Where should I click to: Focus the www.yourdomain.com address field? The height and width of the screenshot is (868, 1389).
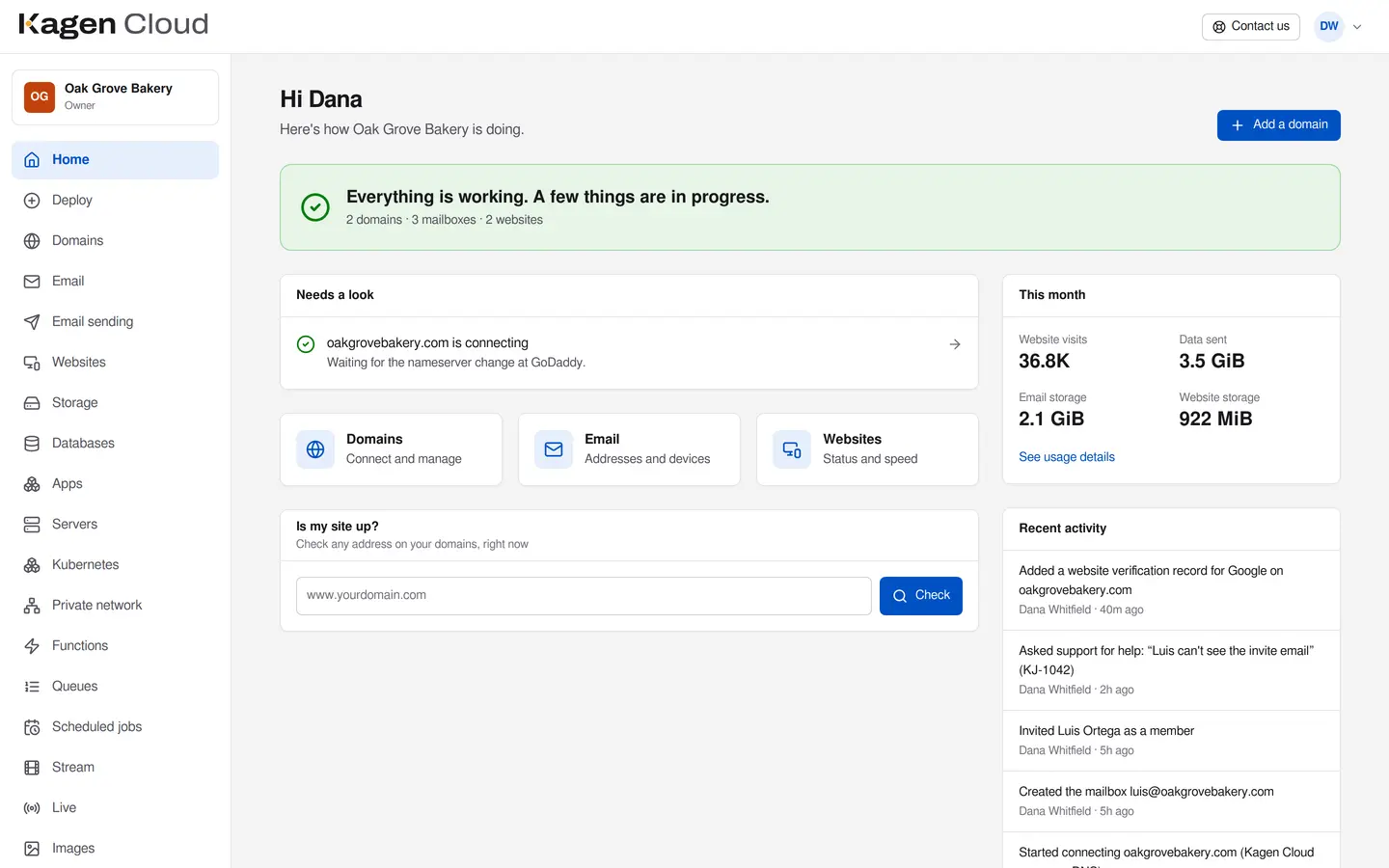point(584,596)
